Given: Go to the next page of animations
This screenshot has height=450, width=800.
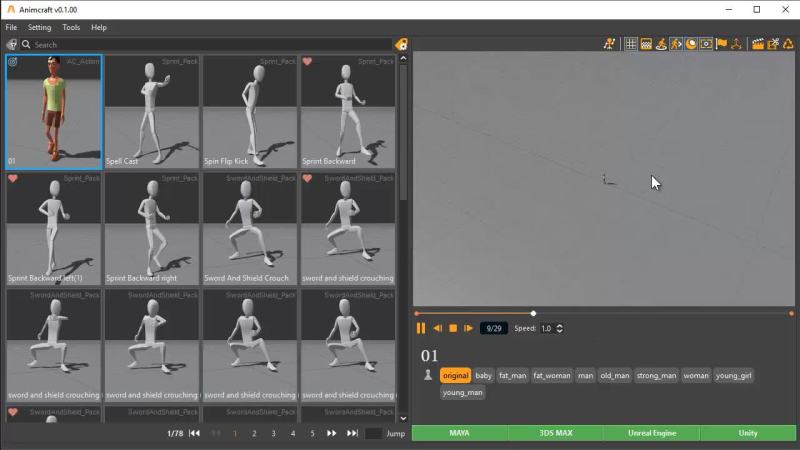Looking at the screenshot, I should (331, 433).
